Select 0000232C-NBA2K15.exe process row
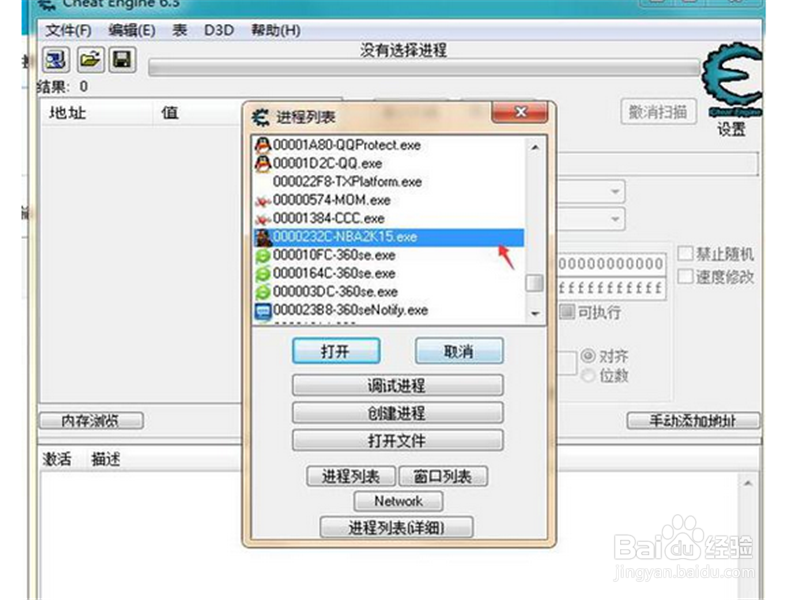 (x=389, y=237)
